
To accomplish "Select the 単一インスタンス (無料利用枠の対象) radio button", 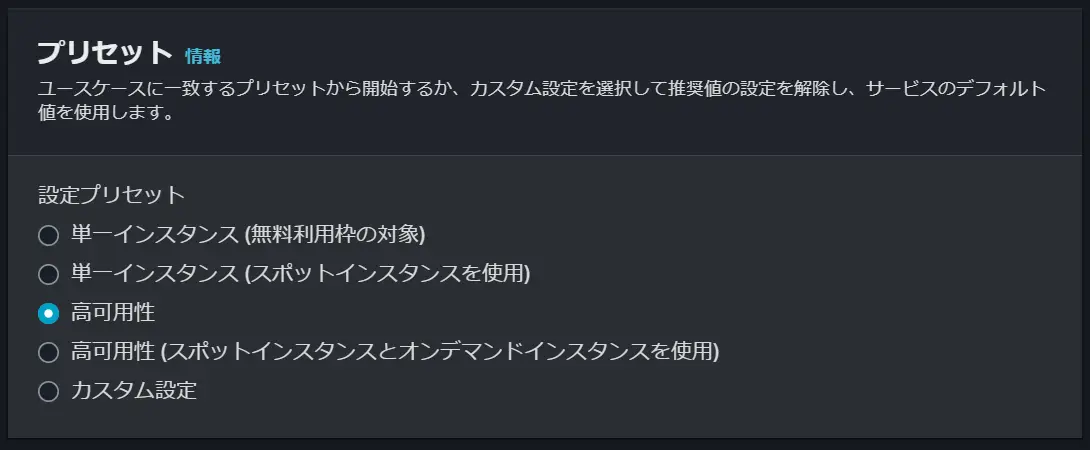I will 49,236.
